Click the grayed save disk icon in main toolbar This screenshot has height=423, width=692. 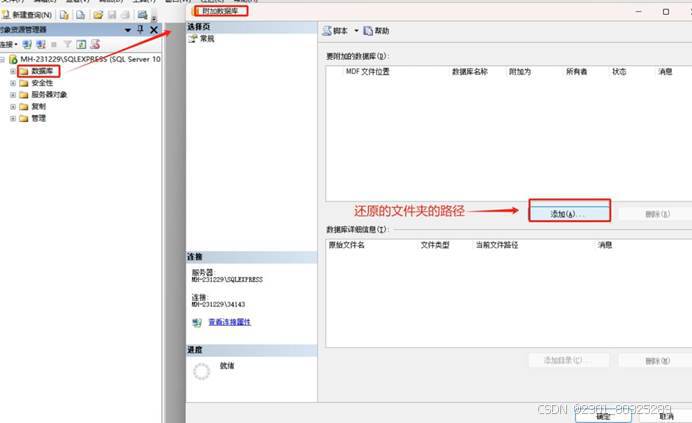click(112, 15)
